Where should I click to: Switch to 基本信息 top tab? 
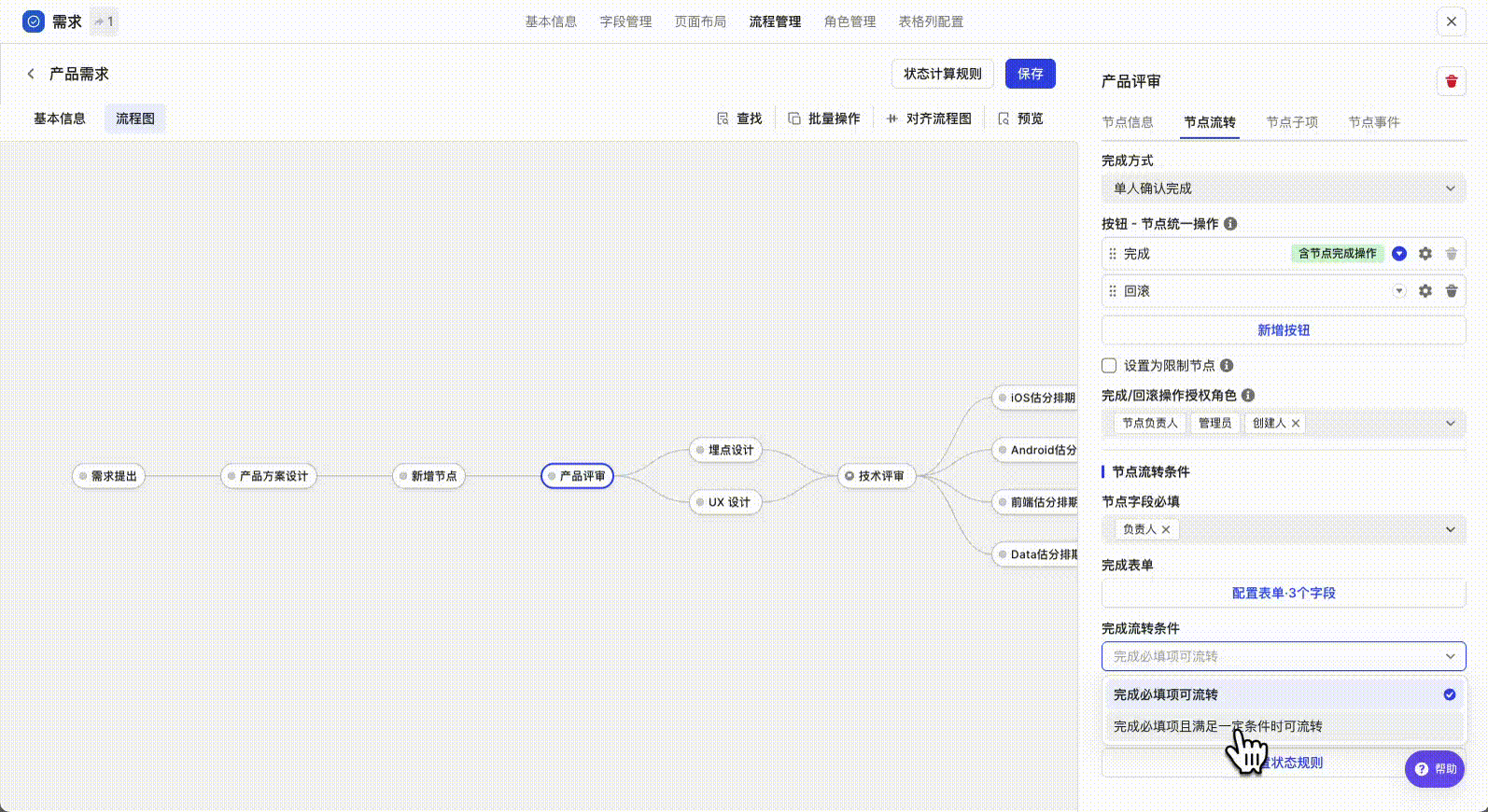[x=551, y=21]
